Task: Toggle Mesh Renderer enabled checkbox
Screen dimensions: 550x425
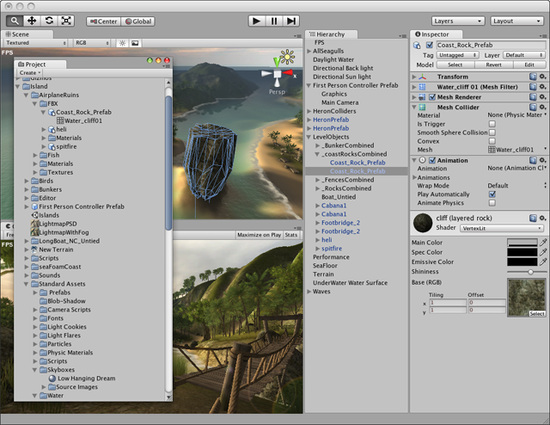Action: [432, 97]
